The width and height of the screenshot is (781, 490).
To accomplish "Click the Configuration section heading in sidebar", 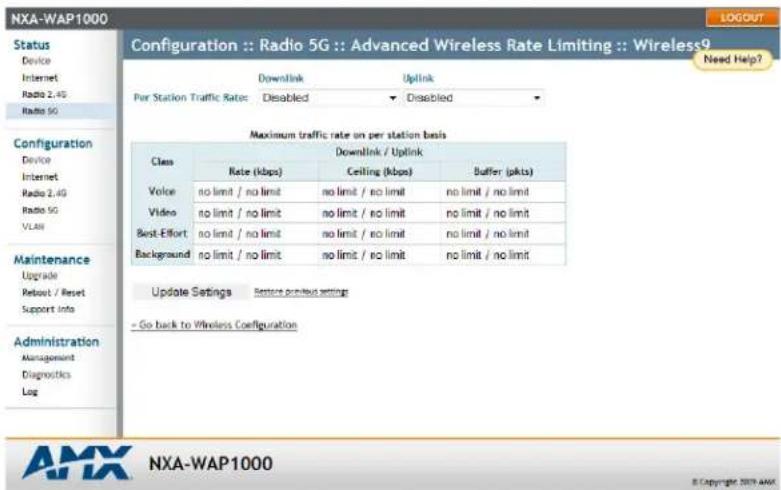I will (53, 143).
